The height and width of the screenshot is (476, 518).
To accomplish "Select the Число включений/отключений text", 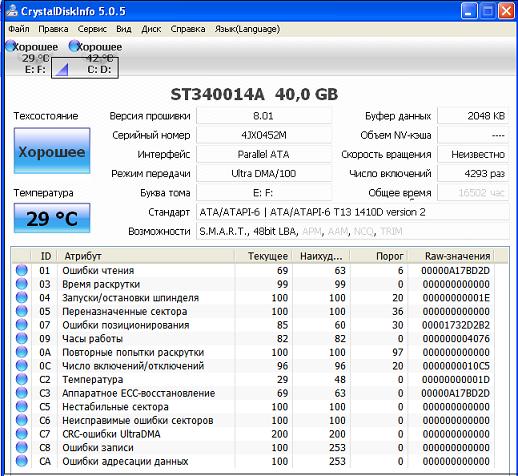I will click(133, 366).
